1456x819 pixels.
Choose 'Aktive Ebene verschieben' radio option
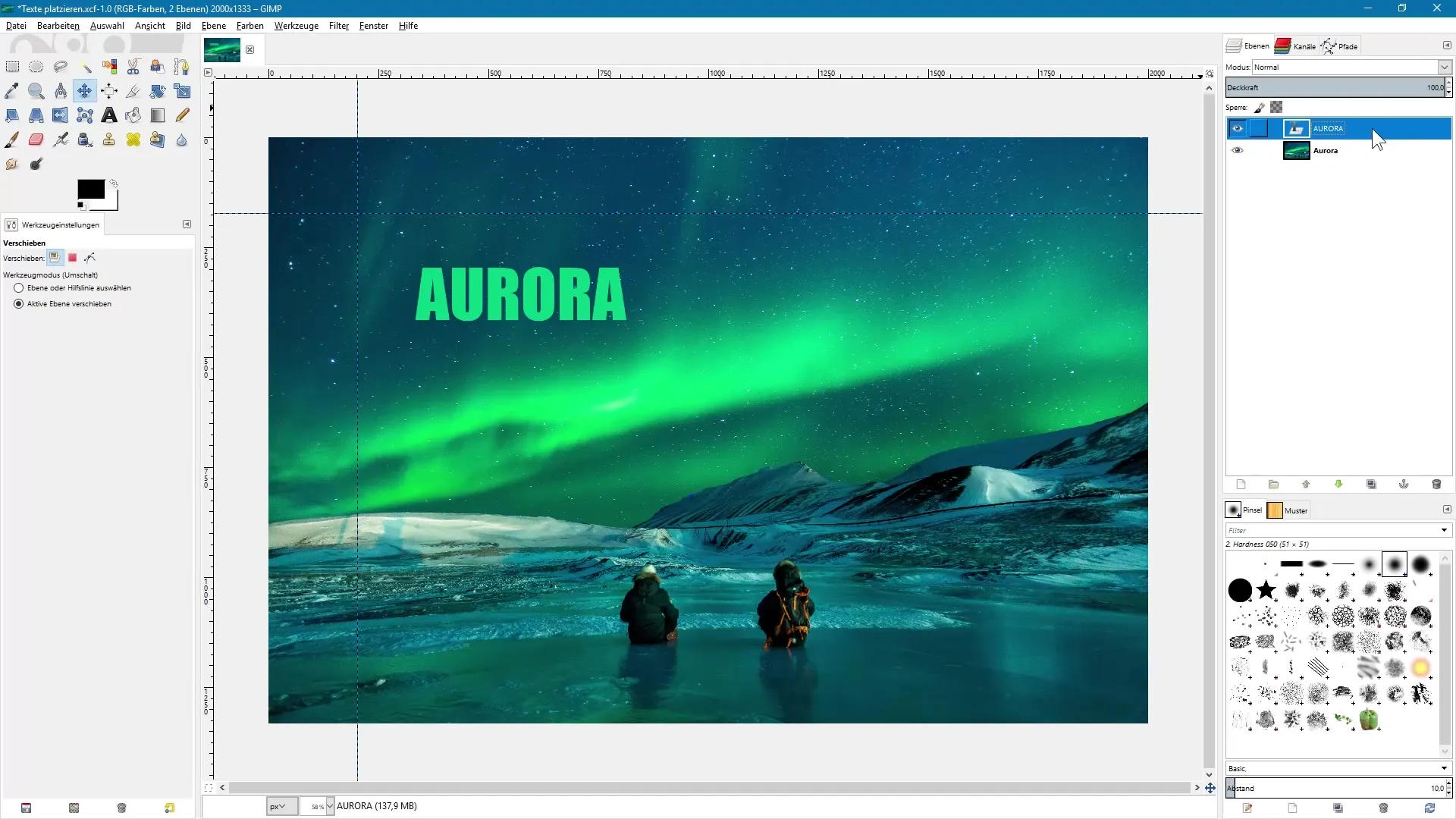[19, 304]
